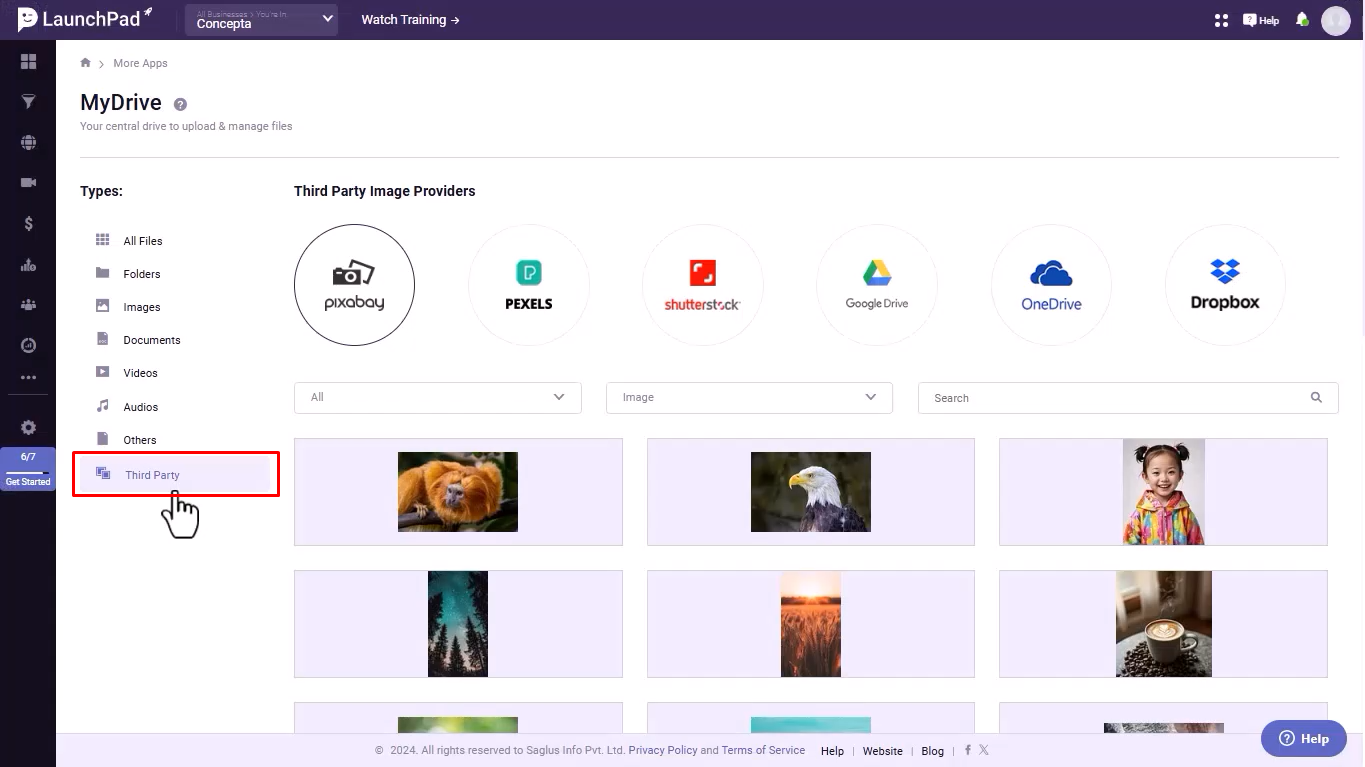This screenshot has width=1365, height=767.
Task: Open the Terms of Service link
Action: [763, 750]
